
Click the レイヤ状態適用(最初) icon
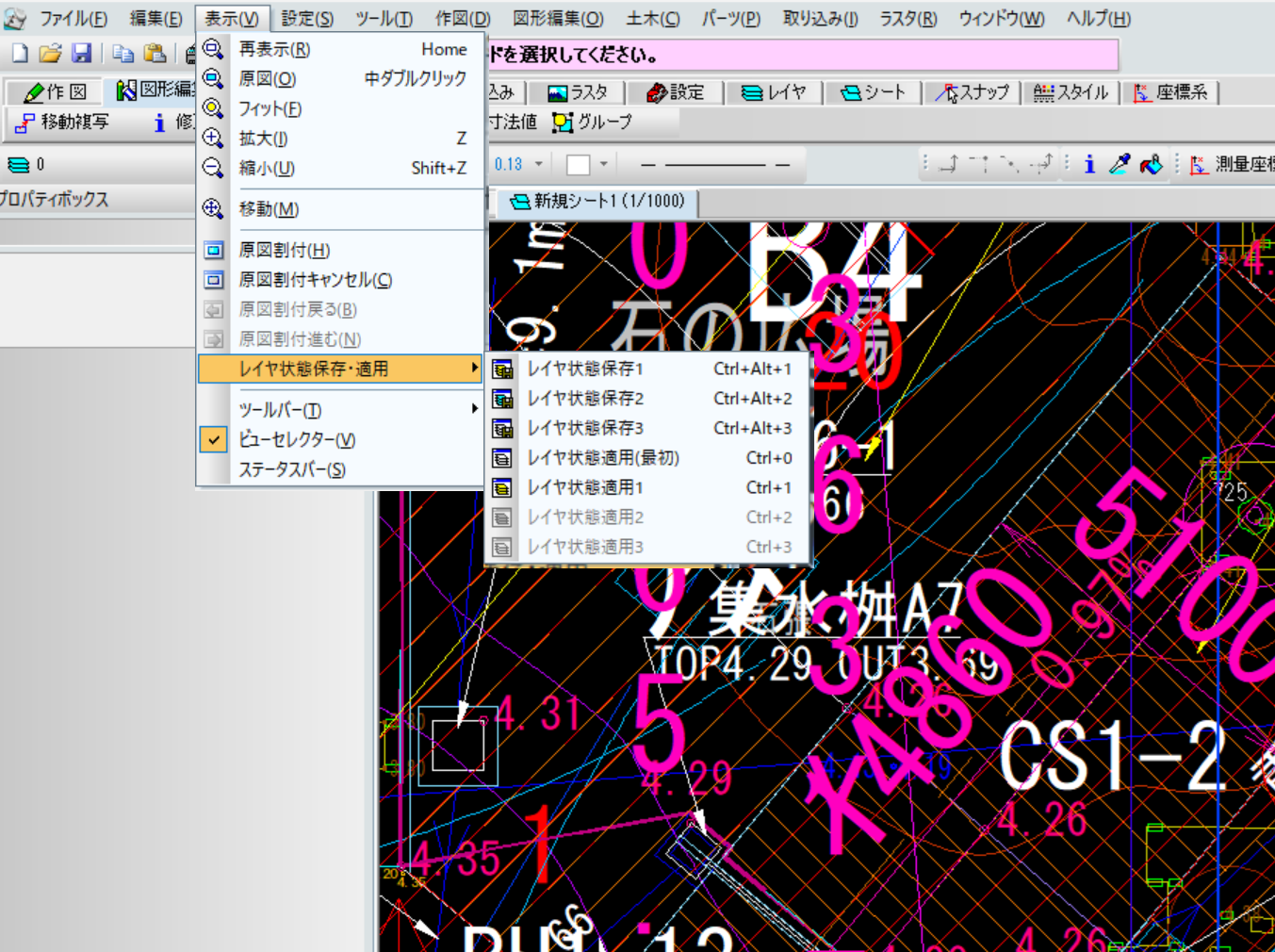[x=502, y=458]
